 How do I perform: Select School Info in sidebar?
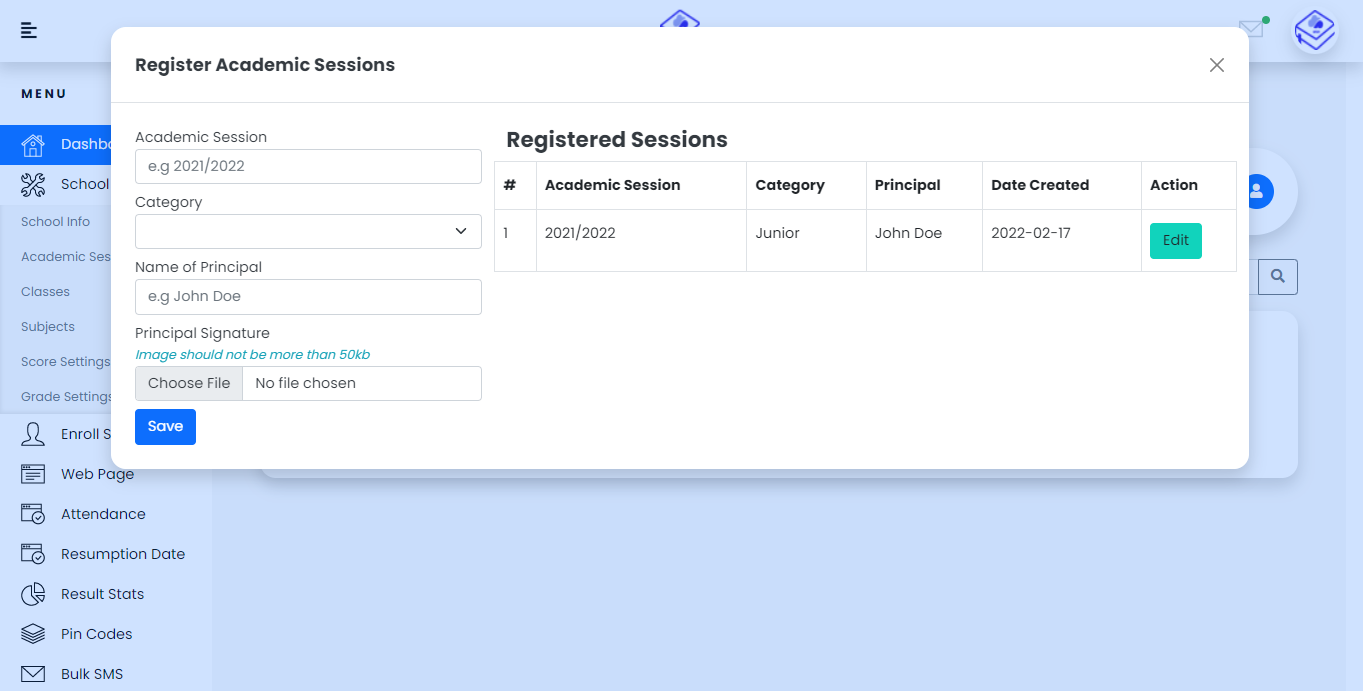pyautogui.click(x=56, y=222)
